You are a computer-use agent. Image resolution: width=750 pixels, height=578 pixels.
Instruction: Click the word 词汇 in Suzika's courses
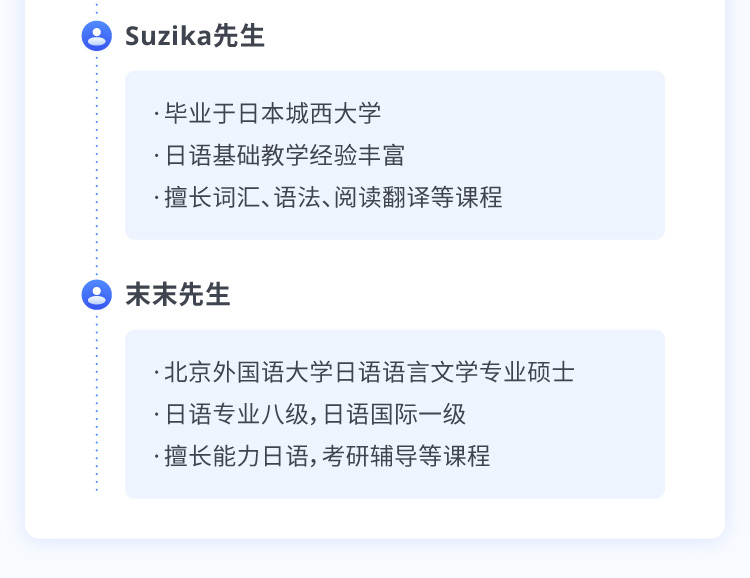coord(235,197)
